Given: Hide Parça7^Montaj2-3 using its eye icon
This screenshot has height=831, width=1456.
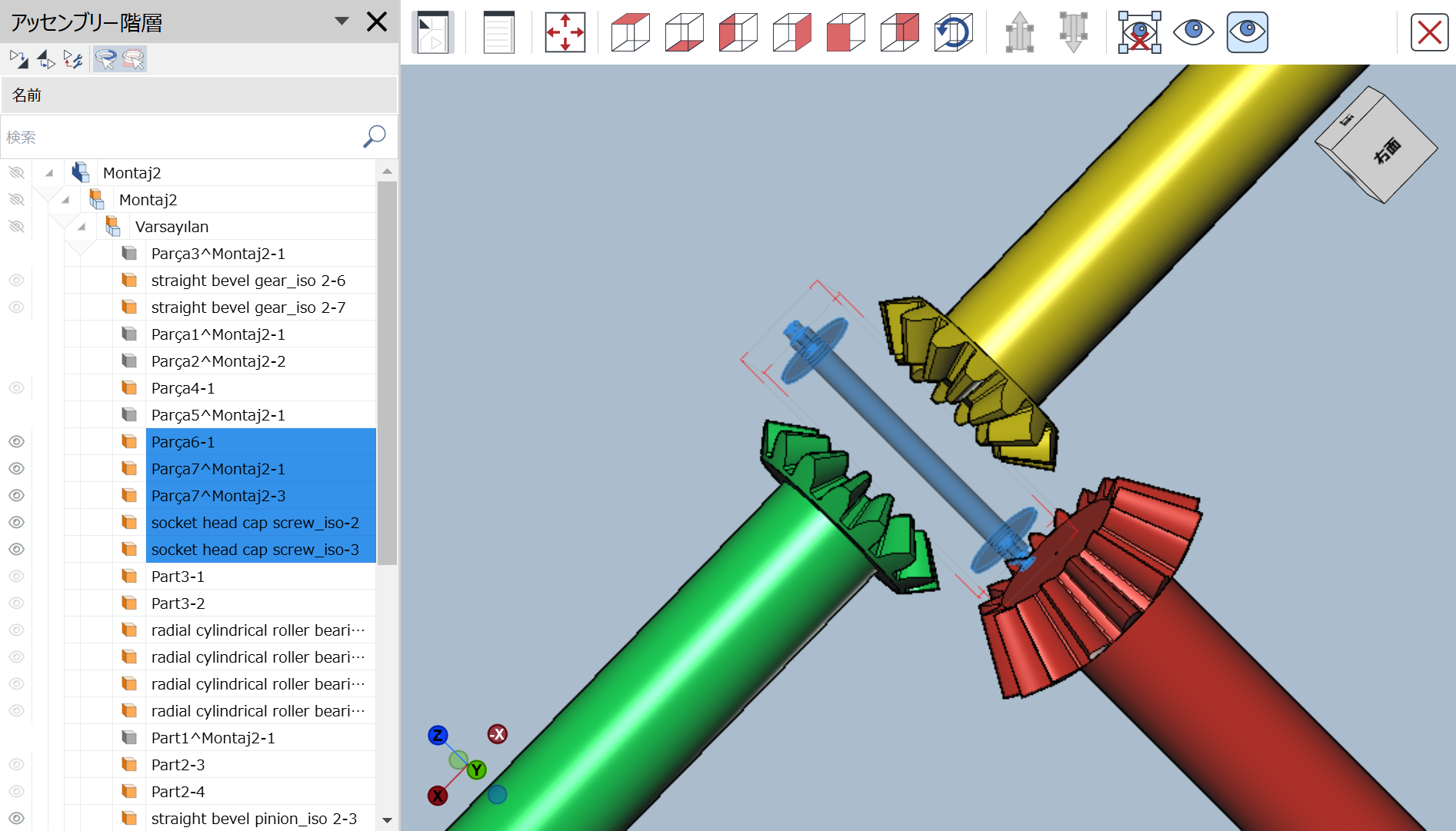Looking at the screenshot, I should [x=16, y=496].
